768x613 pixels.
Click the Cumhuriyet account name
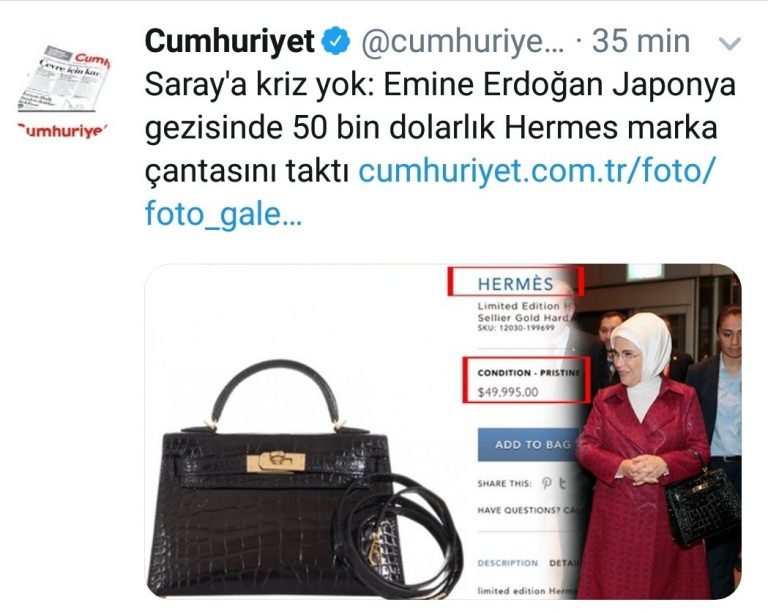pyautogui.click(x=229, y=41)
